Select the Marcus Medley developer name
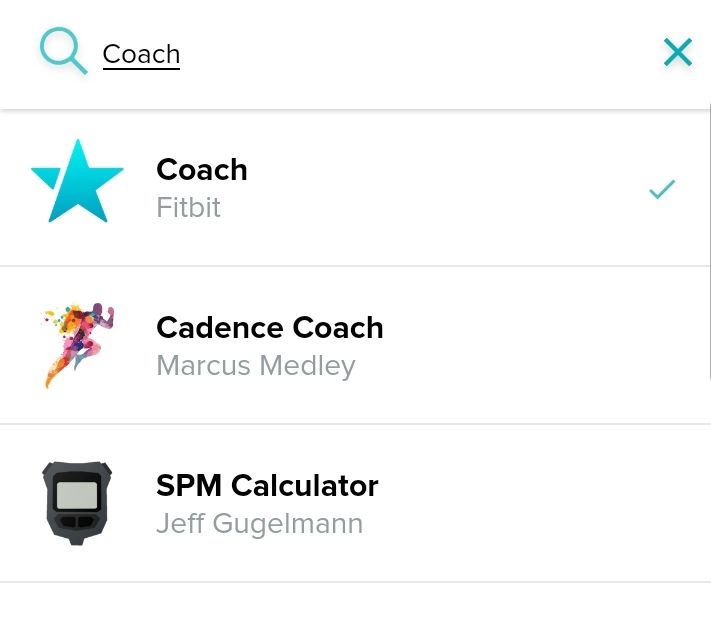This screenshot has height=621, width=711. pyautogui.click(x=256, y=366)
